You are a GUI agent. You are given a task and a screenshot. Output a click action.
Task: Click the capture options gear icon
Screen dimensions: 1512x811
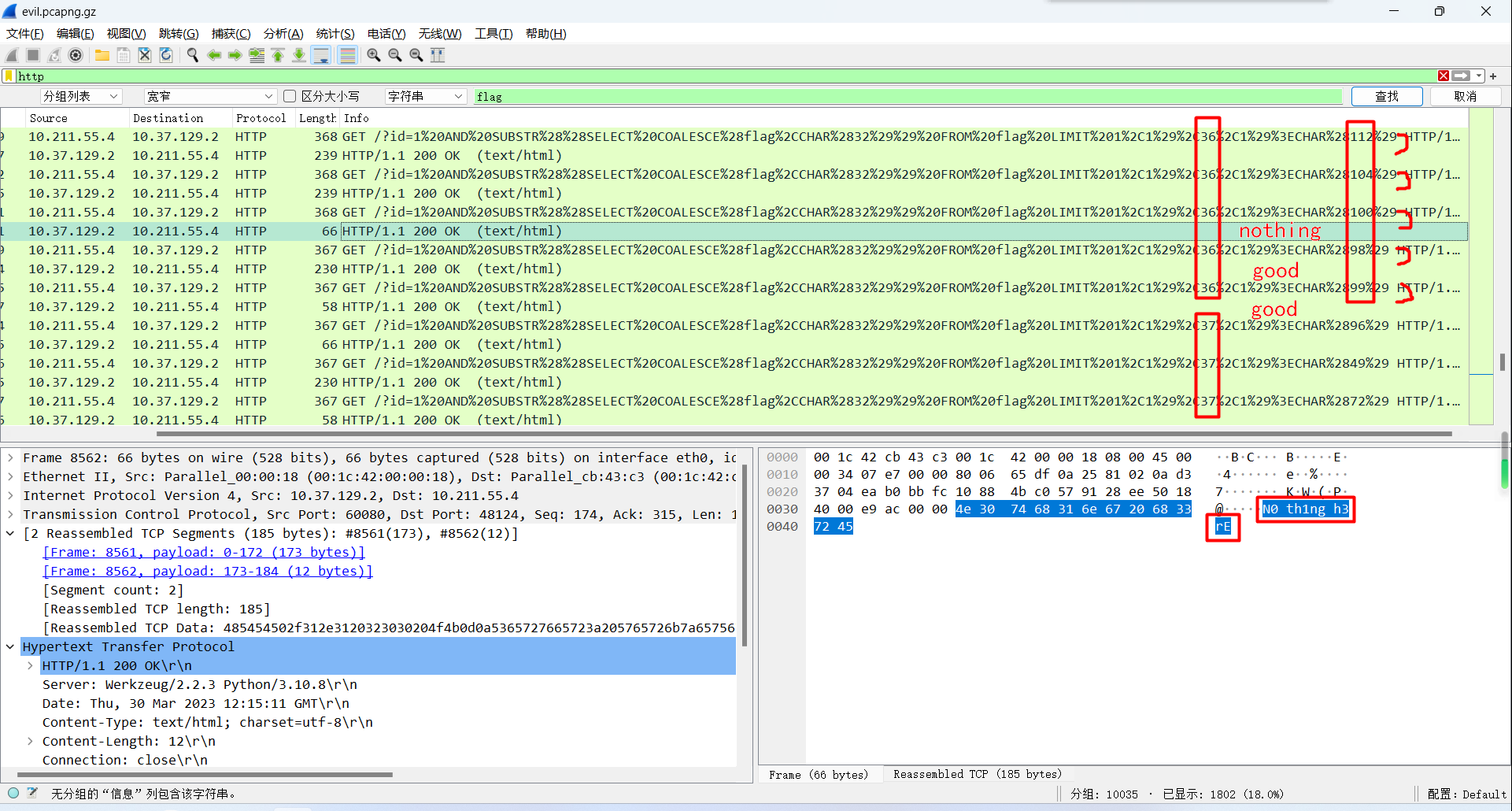point(76,55)
